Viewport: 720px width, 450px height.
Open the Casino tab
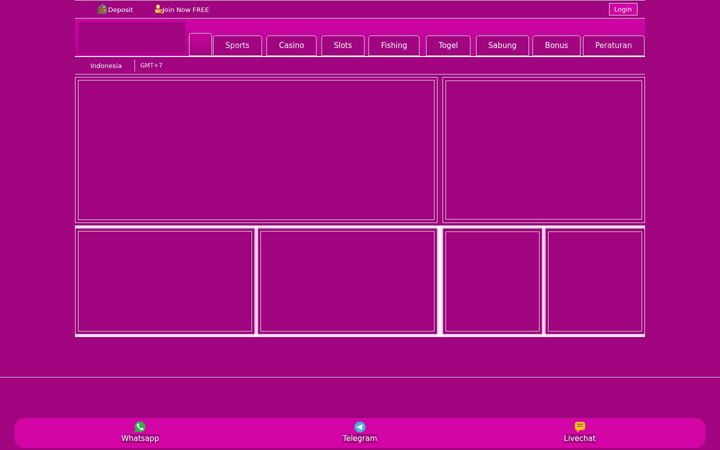292,45
